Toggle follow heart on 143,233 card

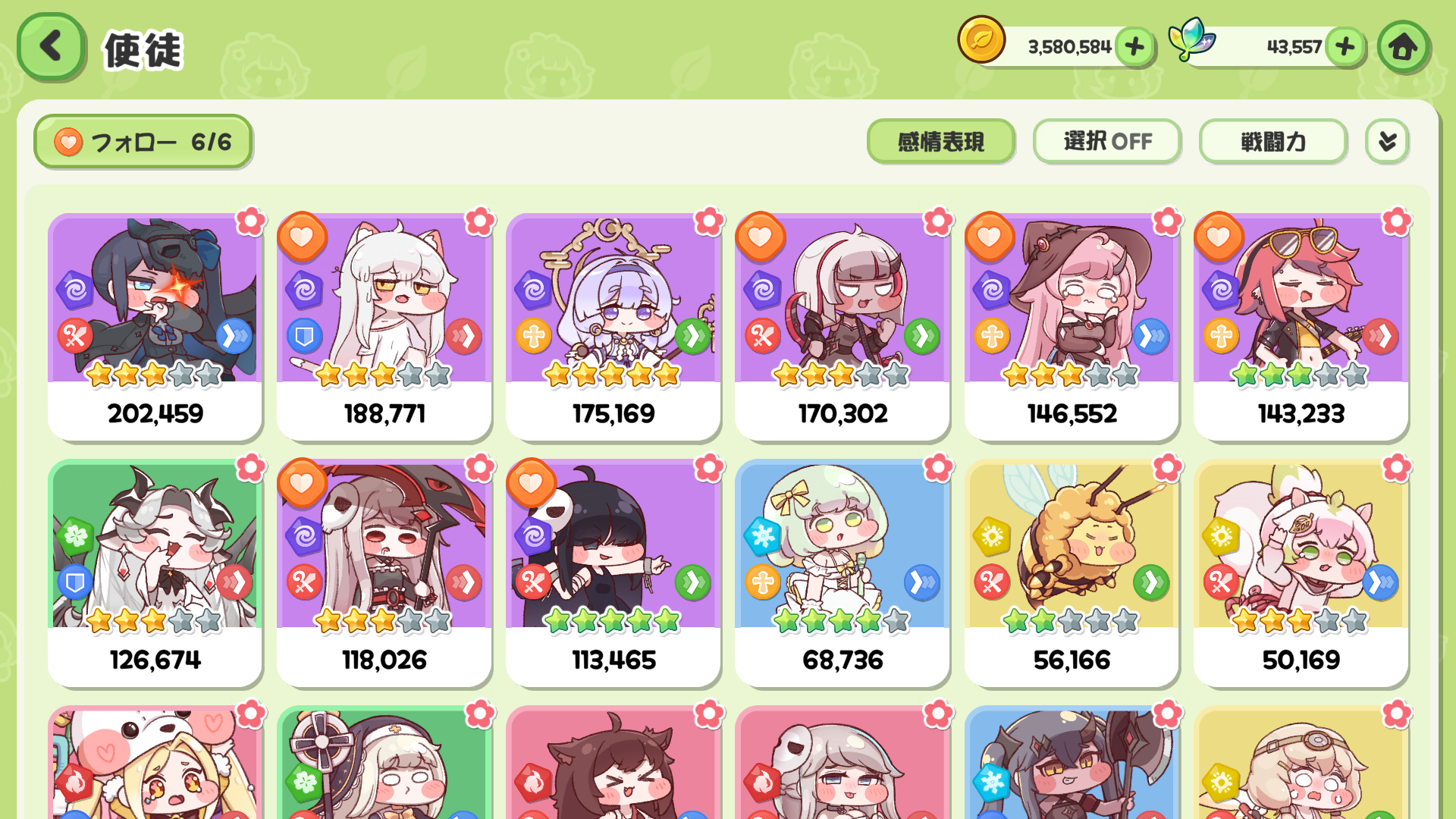pos(1219,237)
